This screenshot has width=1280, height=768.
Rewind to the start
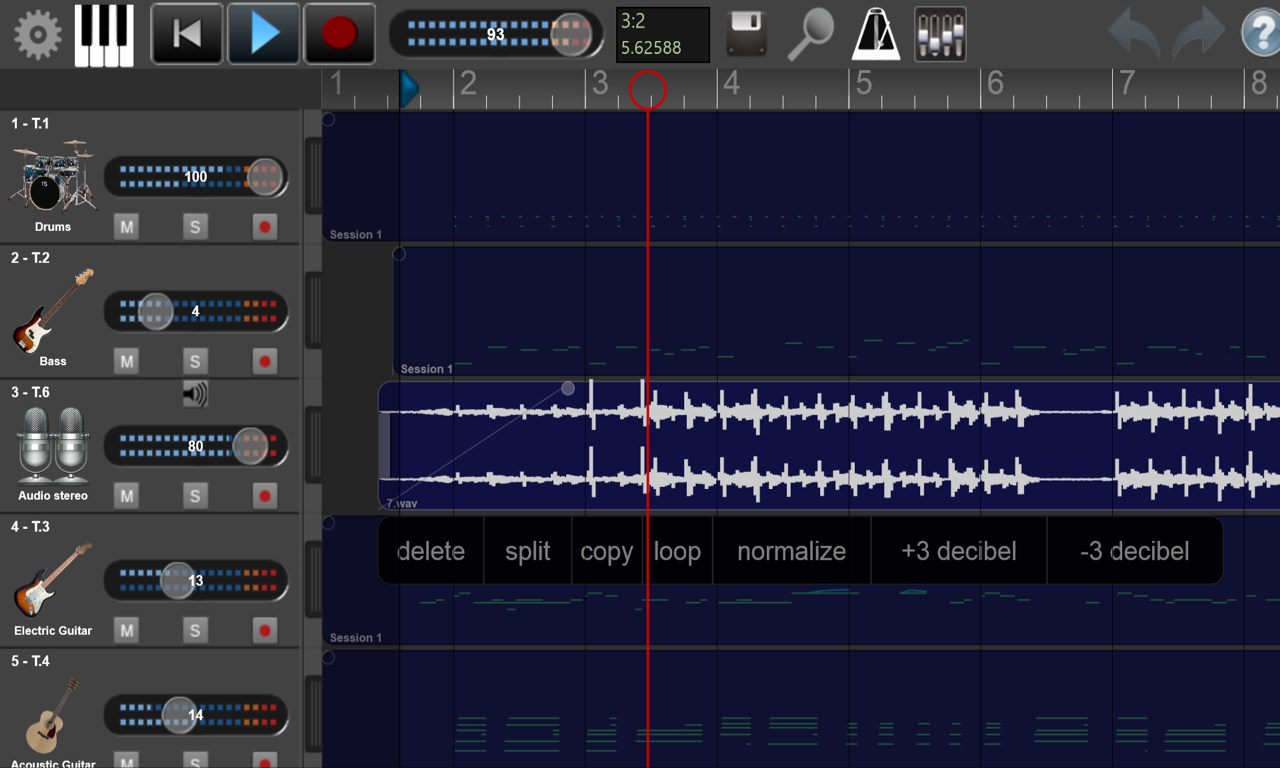pyautogui.click(x=187, y=34)
